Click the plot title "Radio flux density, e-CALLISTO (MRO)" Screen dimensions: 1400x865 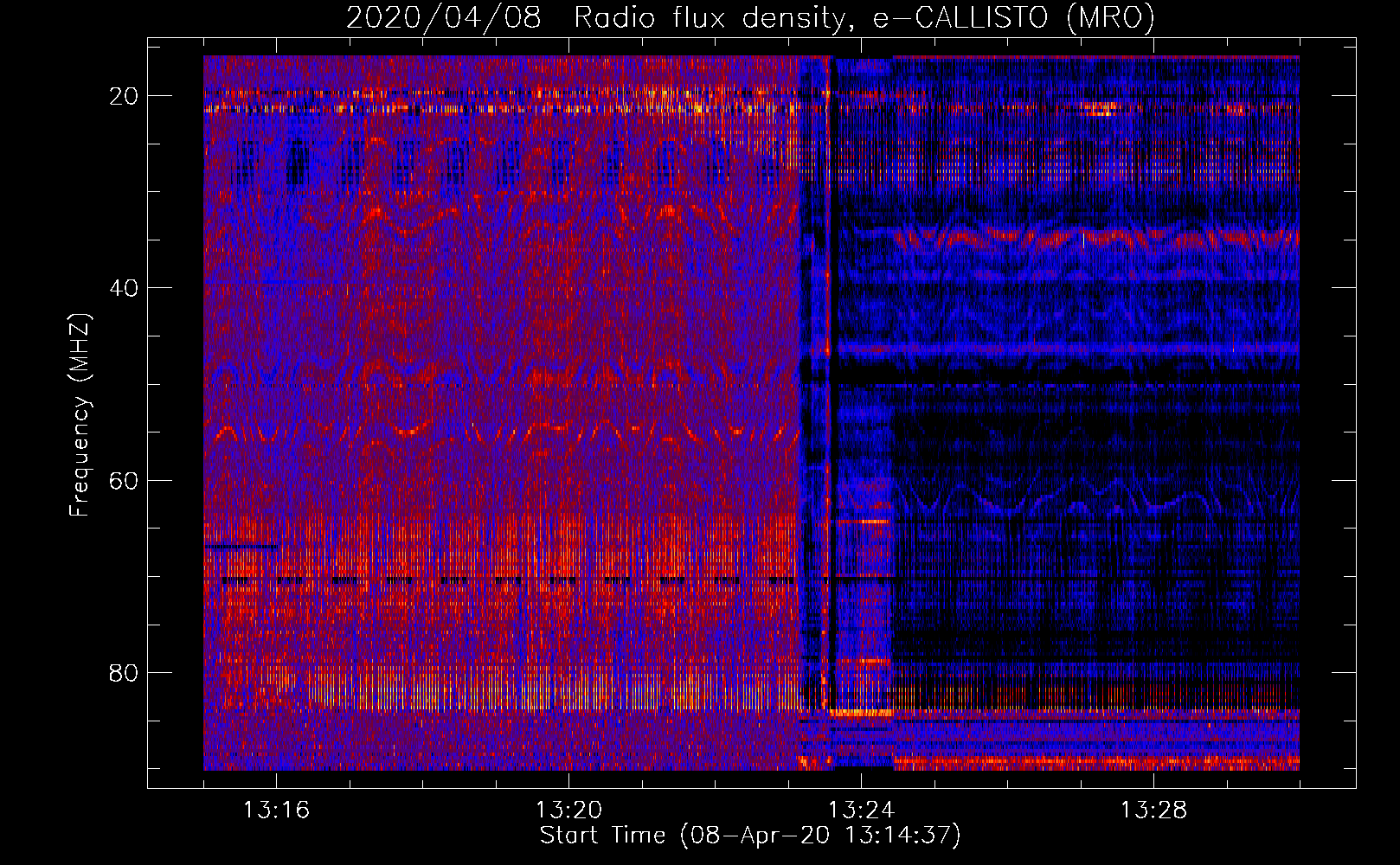pyautogui.click(x=864, y=17)
